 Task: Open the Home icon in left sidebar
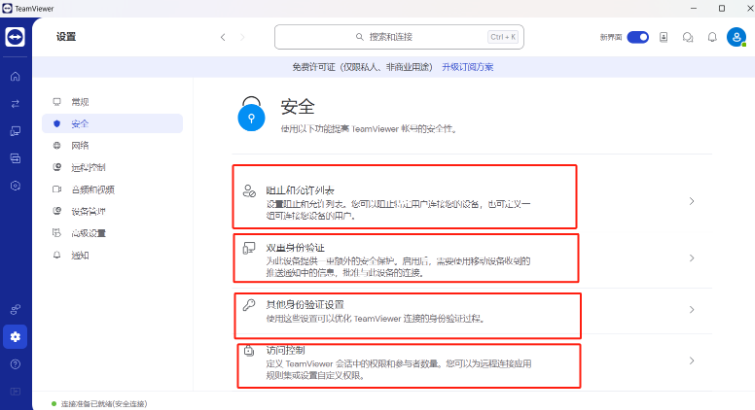click(15, 77)
